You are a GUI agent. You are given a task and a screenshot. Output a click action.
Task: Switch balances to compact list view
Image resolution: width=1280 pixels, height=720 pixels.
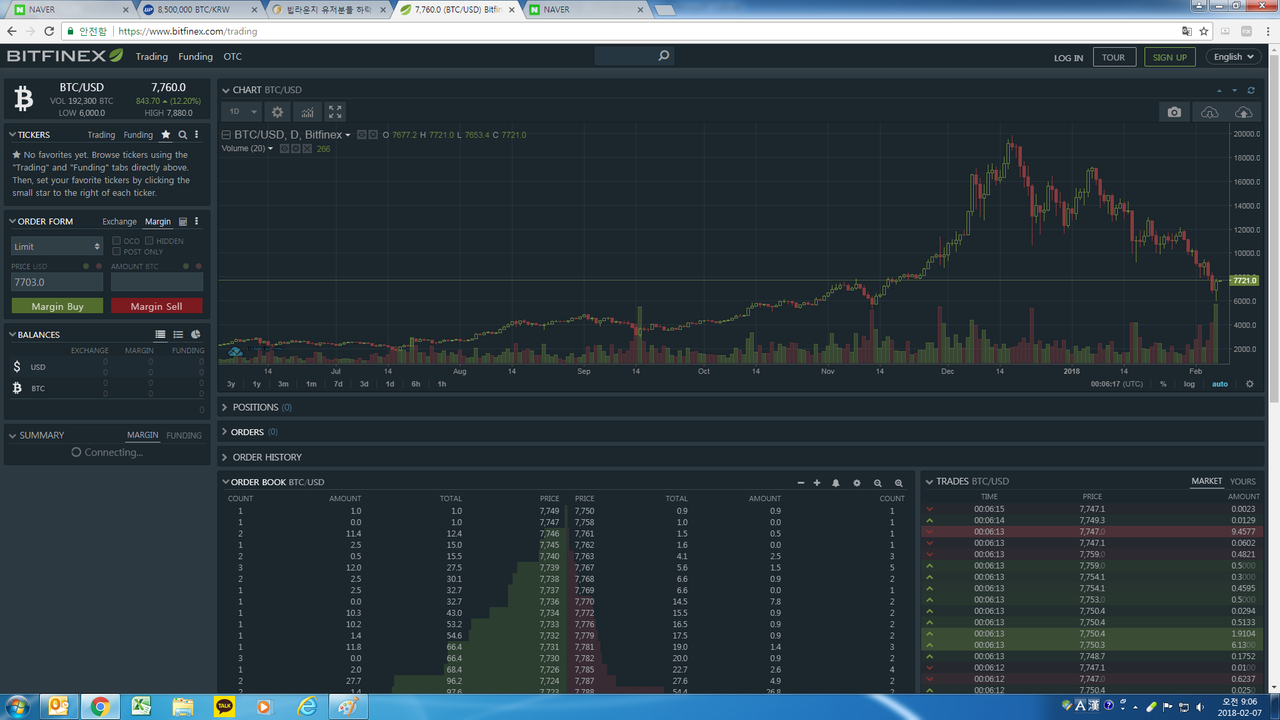pyautogui.click(x=178, y=334)
